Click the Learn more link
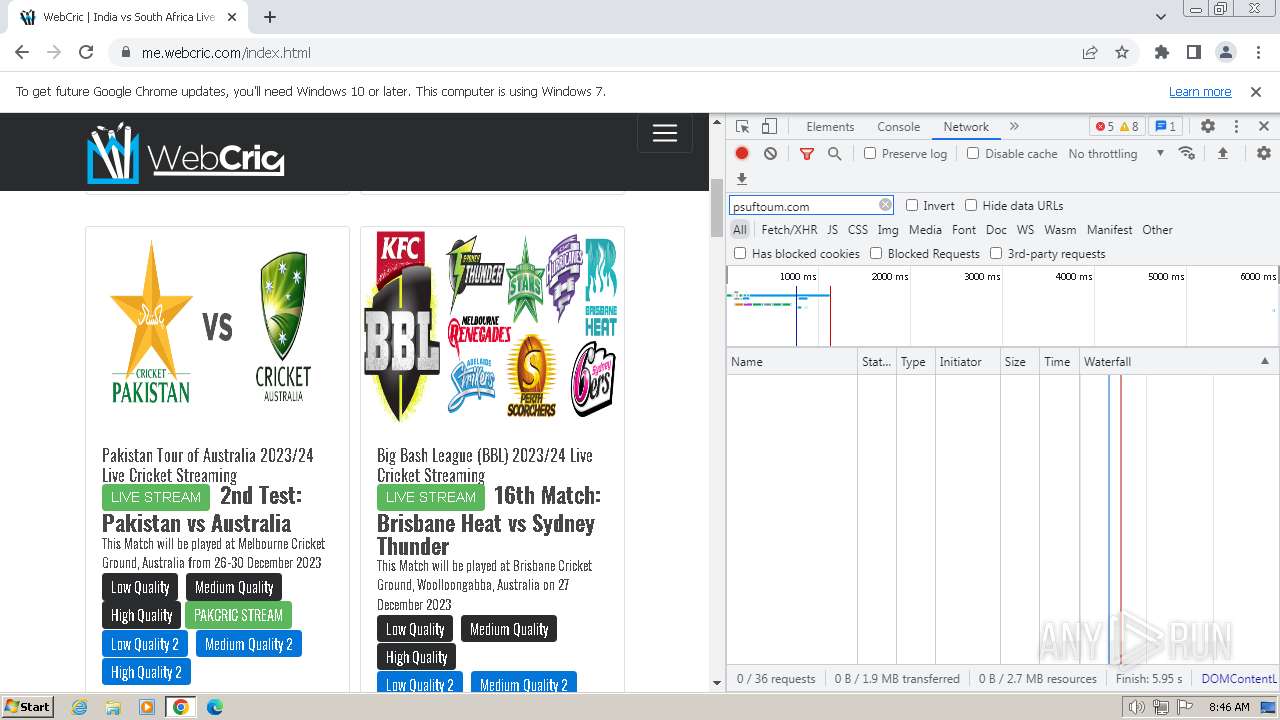Viewport: 1280px width, 720px height. click(1200, 91)
